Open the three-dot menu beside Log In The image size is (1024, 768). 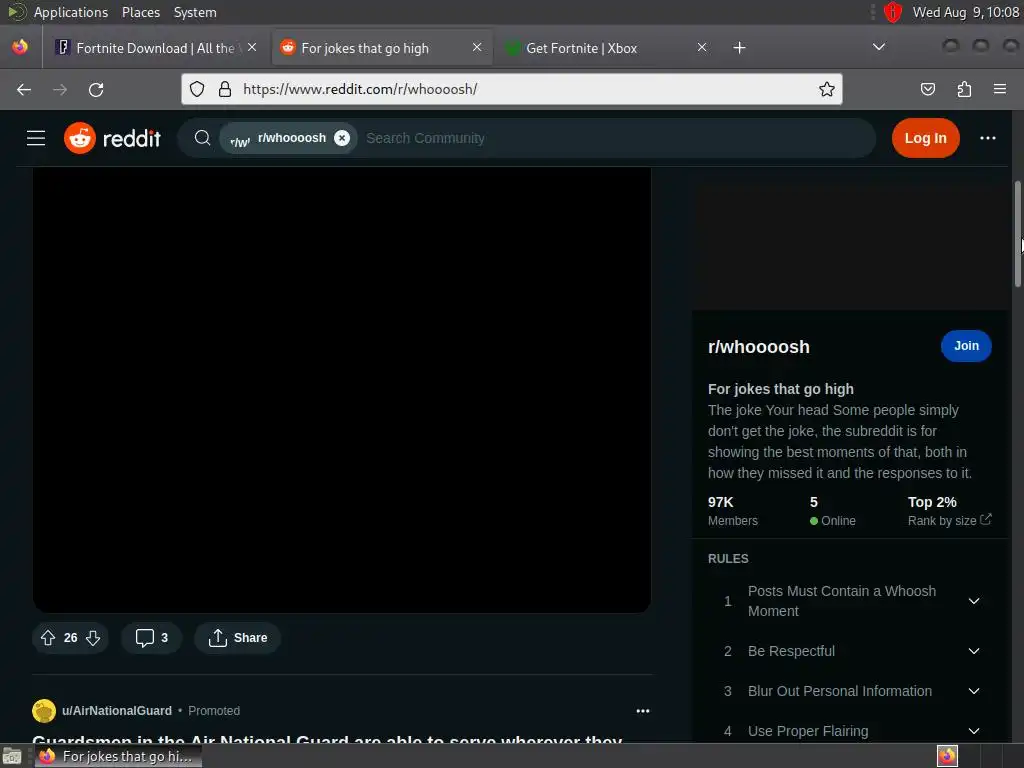pos(987,138)
